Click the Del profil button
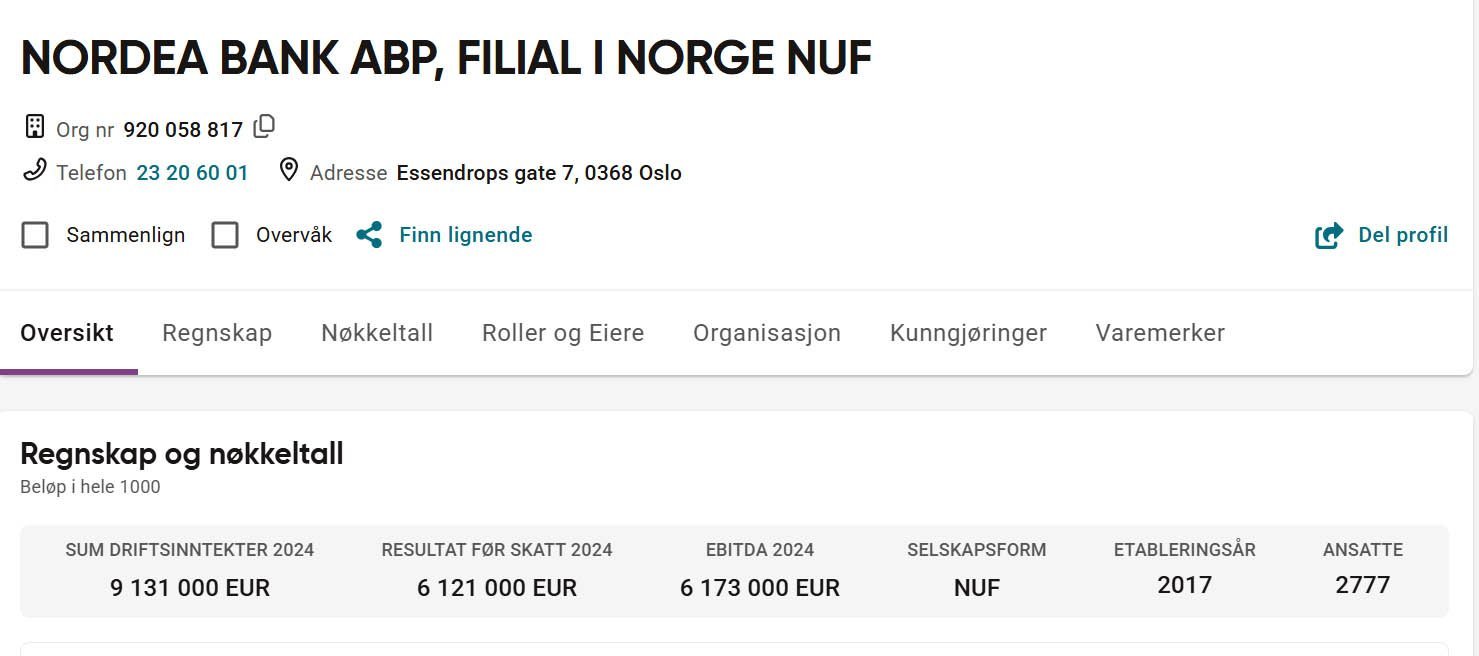 pyautogui.click(x=1381, y=236)
